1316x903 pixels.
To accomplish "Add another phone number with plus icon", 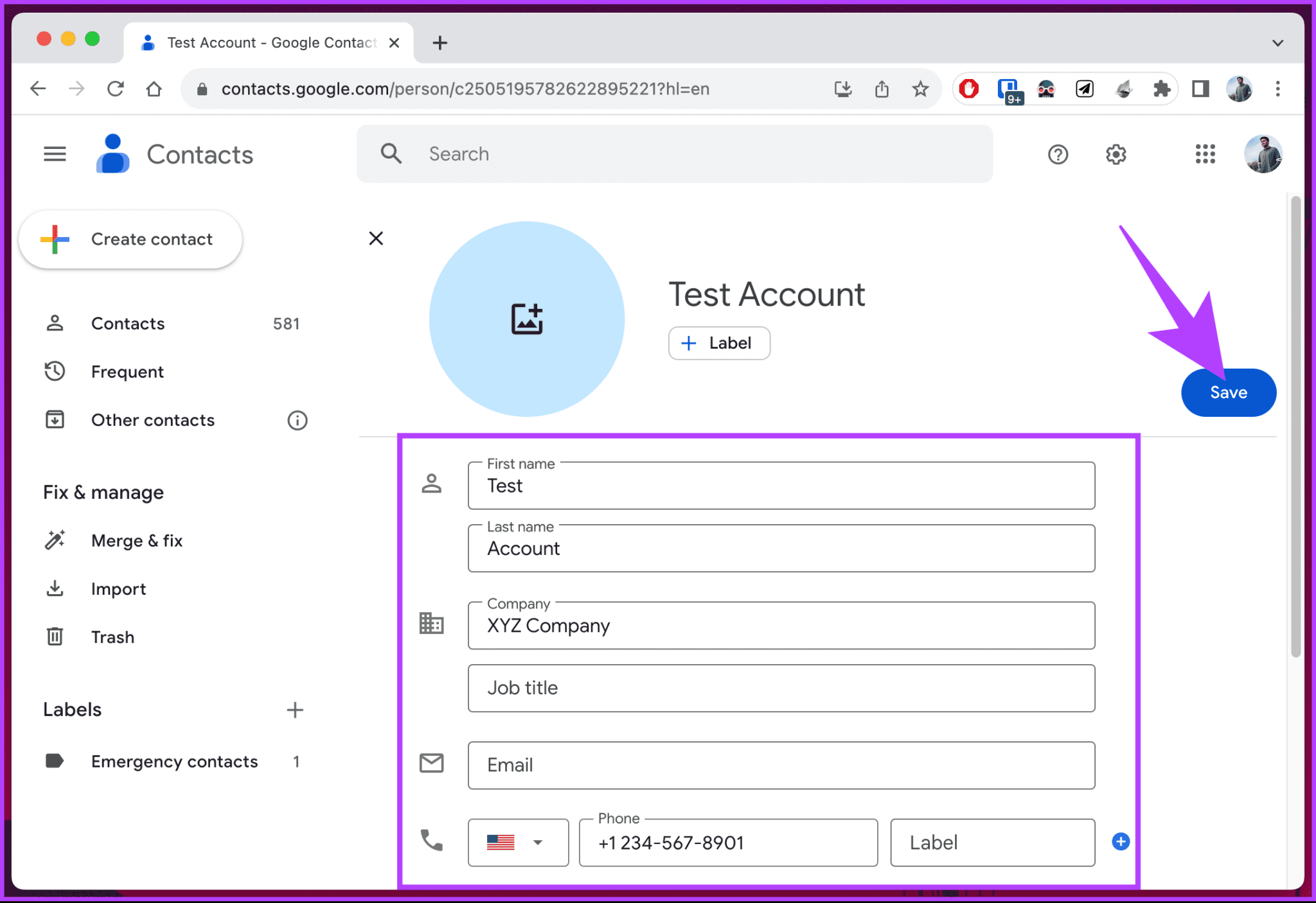I will [x=1120, y=842].
